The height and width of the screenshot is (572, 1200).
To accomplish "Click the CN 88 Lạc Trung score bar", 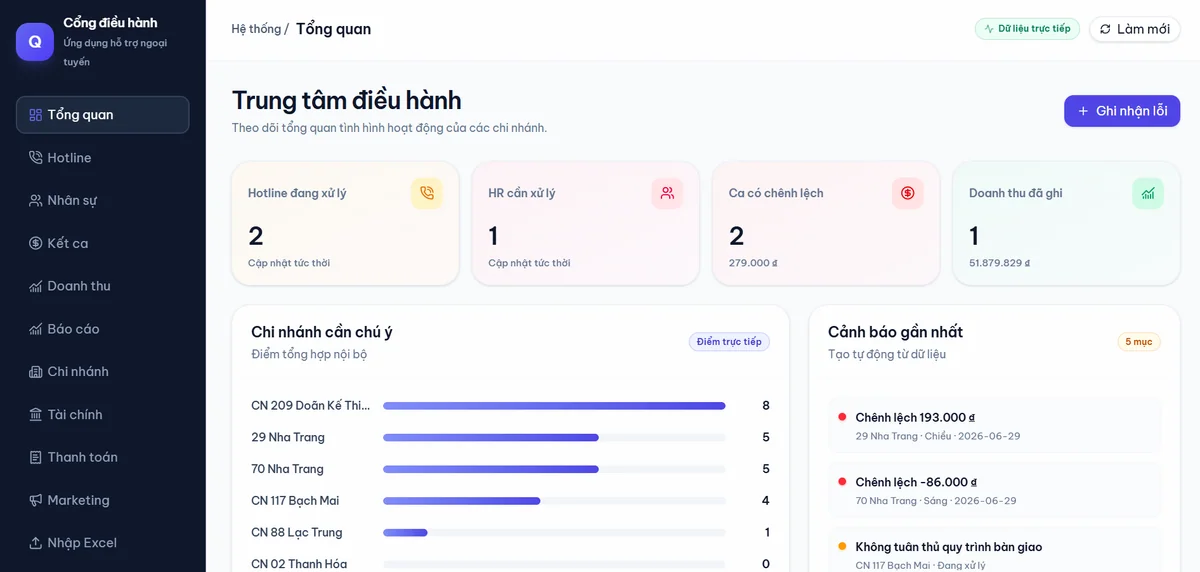I will (554, 533).
